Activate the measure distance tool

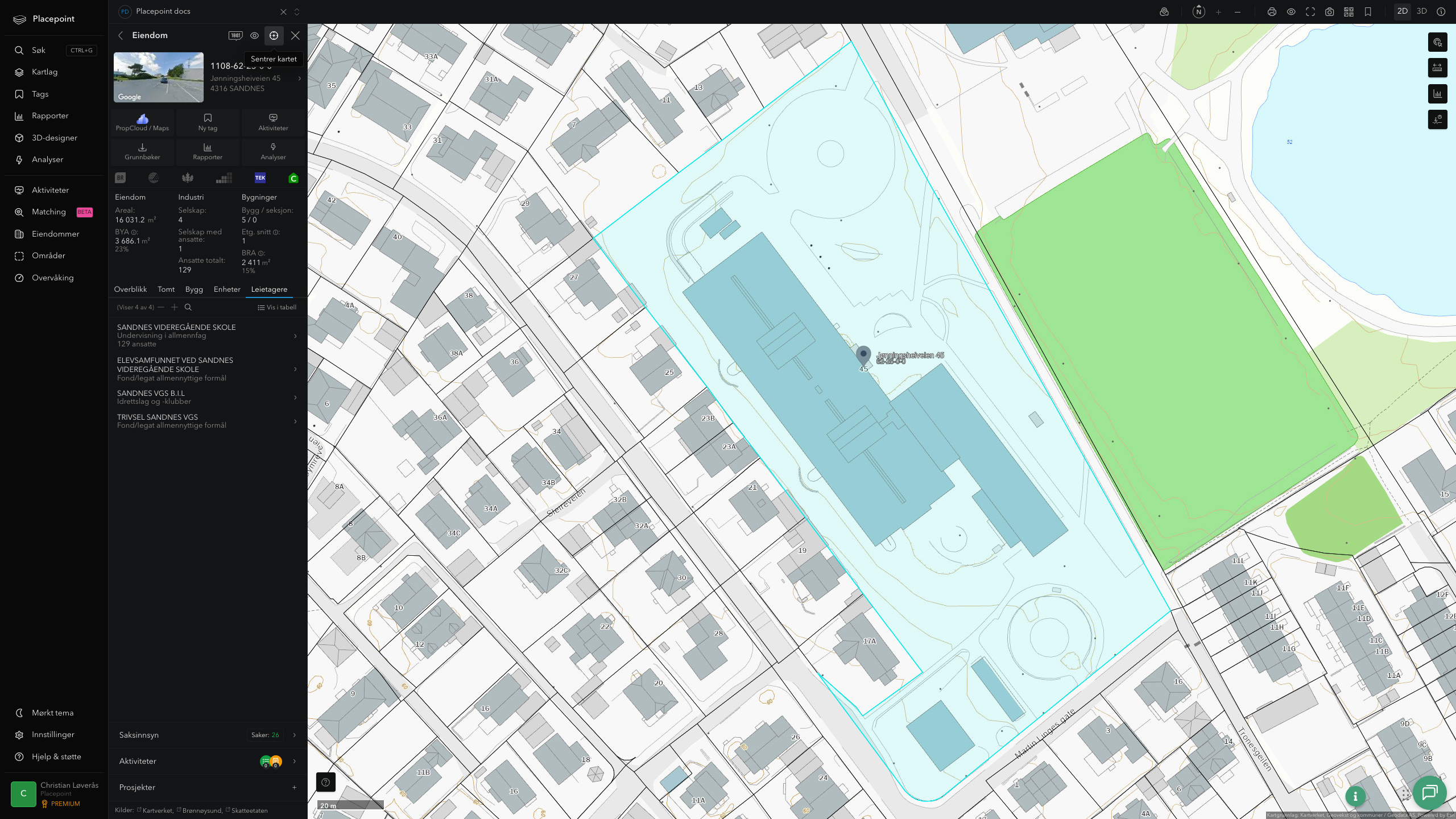tap(1438, 68)
